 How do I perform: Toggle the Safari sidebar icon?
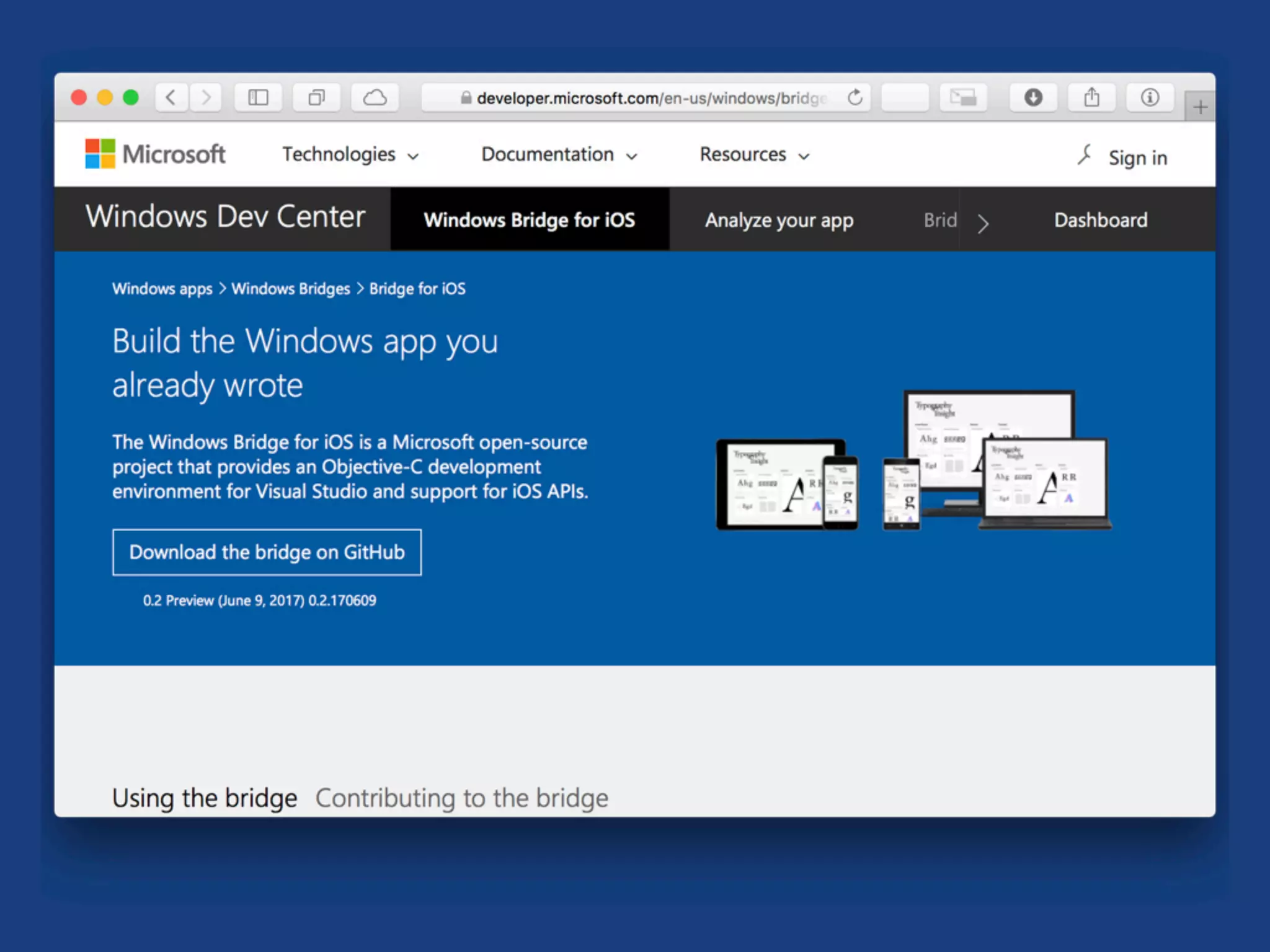click(x=258, y=97)
